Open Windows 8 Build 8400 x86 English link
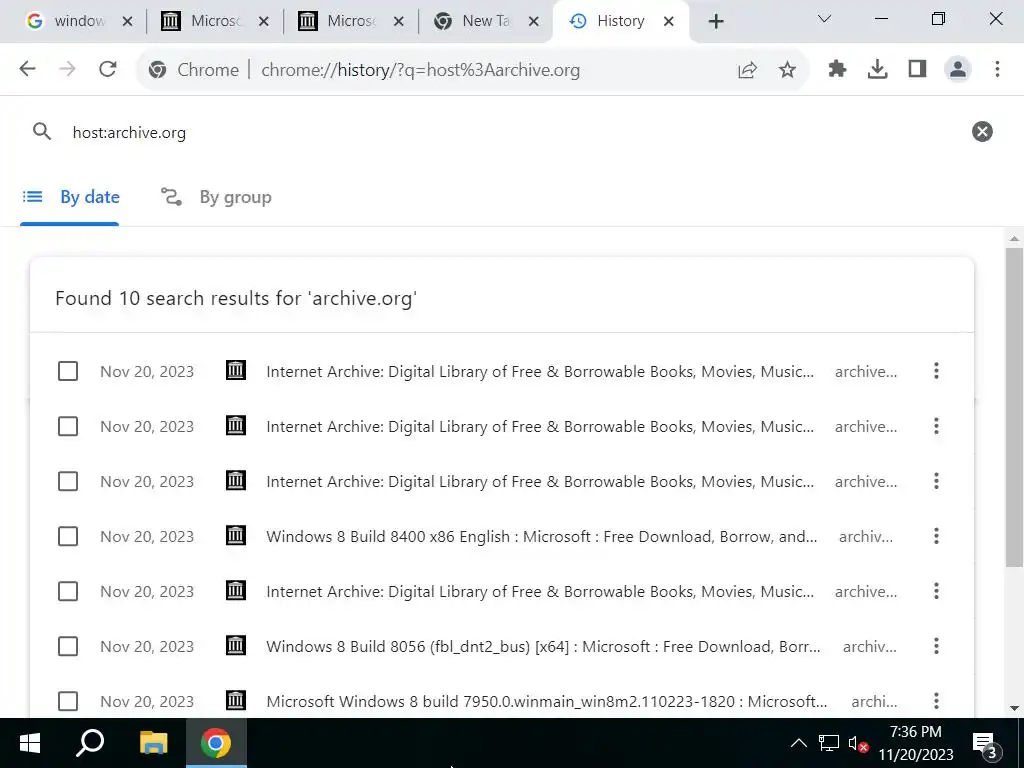Screen dimensions: 1024x768 [541, 536]
